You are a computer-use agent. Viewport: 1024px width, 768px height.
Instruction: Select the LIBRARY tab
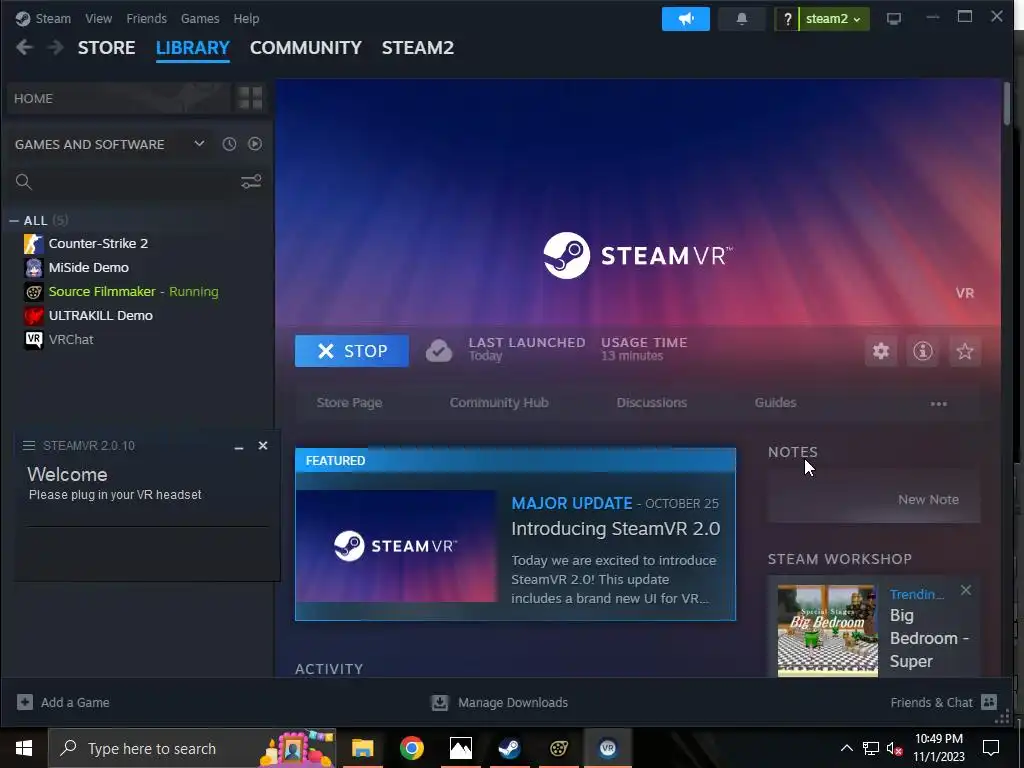[193, 48]
